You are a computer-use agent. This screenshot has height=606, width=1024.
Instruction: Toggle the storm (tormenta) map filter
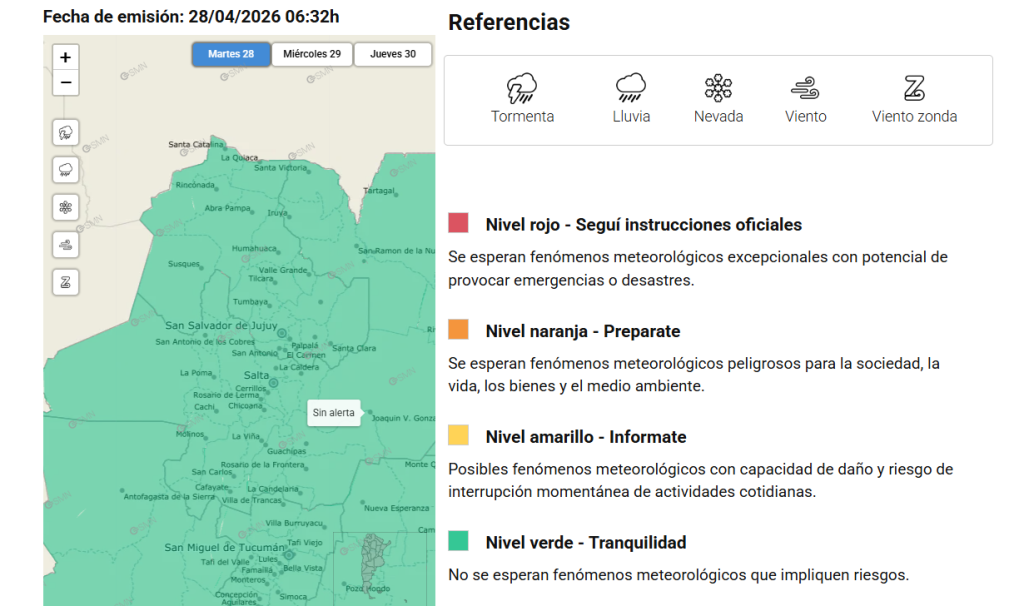click(65, 132)
